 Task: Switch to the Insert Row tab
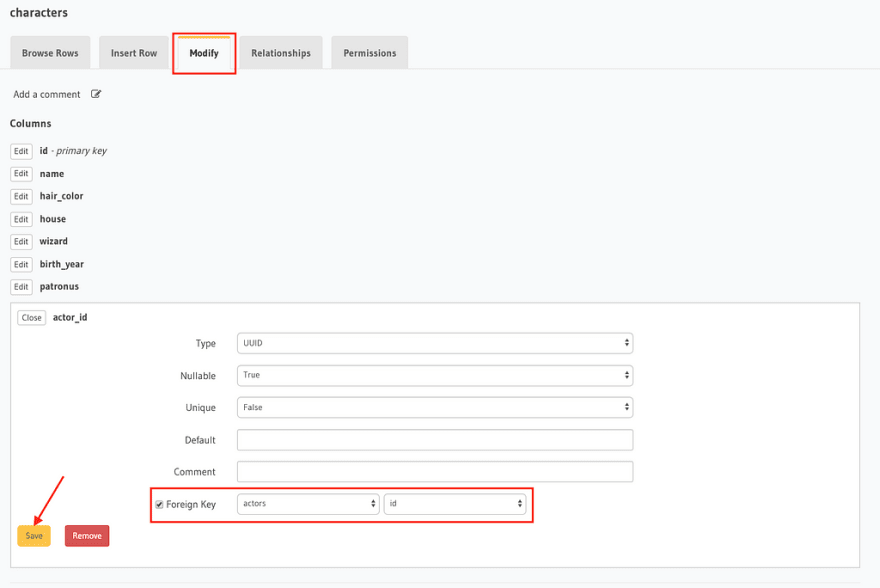(x=134, y=53)
